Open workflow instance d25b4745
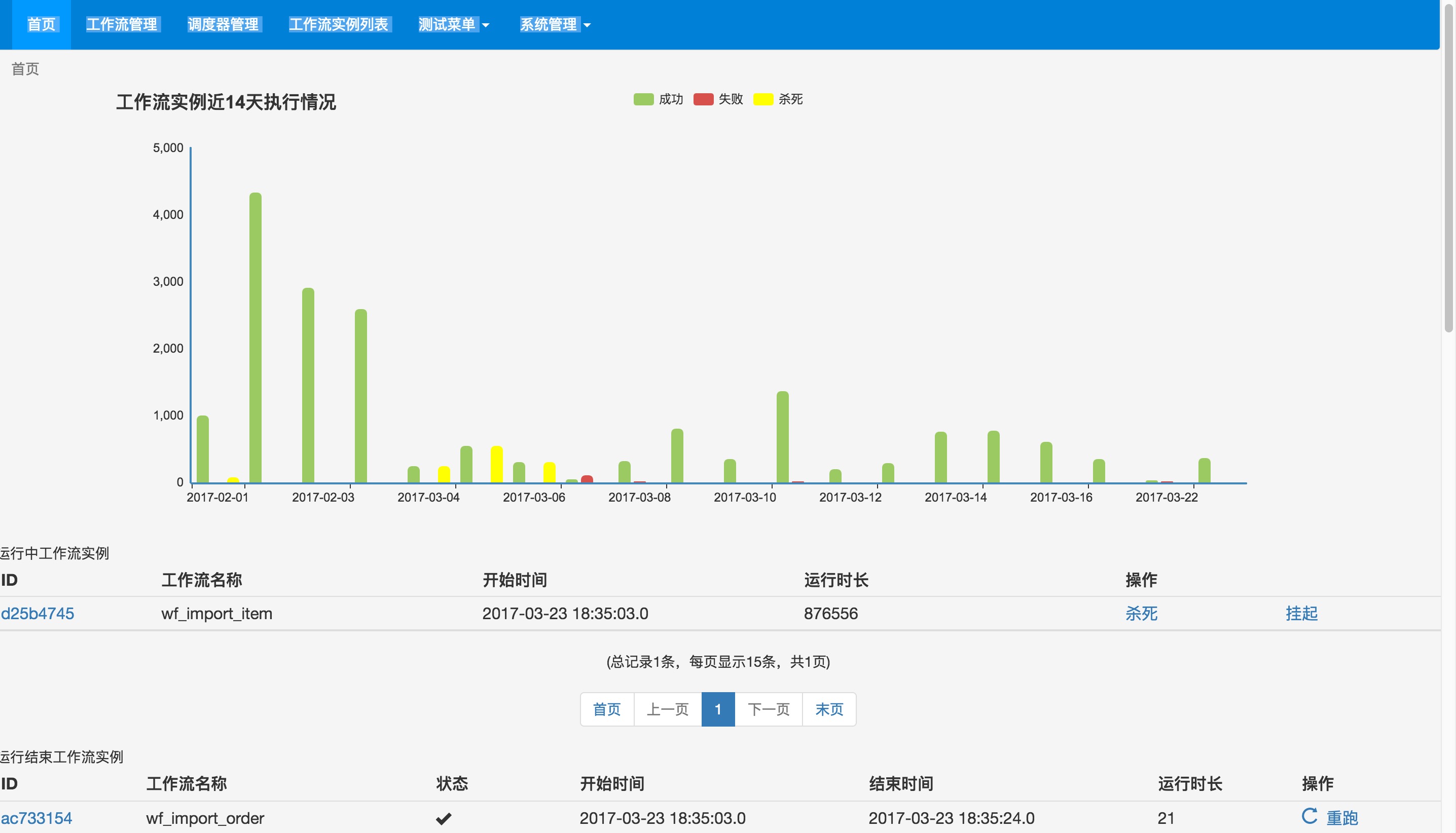Image resolution: width=1456 pixels, height=833 pixels. pos(37,613)
